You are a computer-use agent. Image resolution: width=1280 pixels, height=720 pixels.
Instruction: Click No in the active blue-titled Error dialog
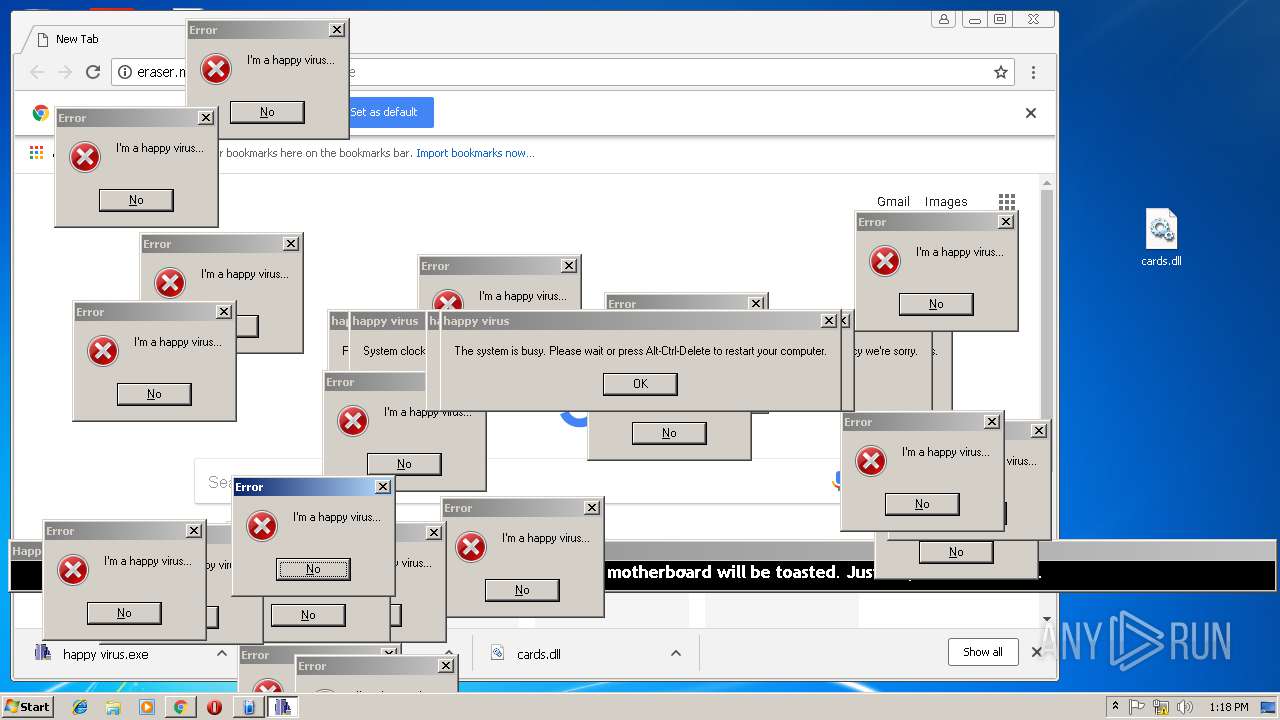(x=313, y=569)
